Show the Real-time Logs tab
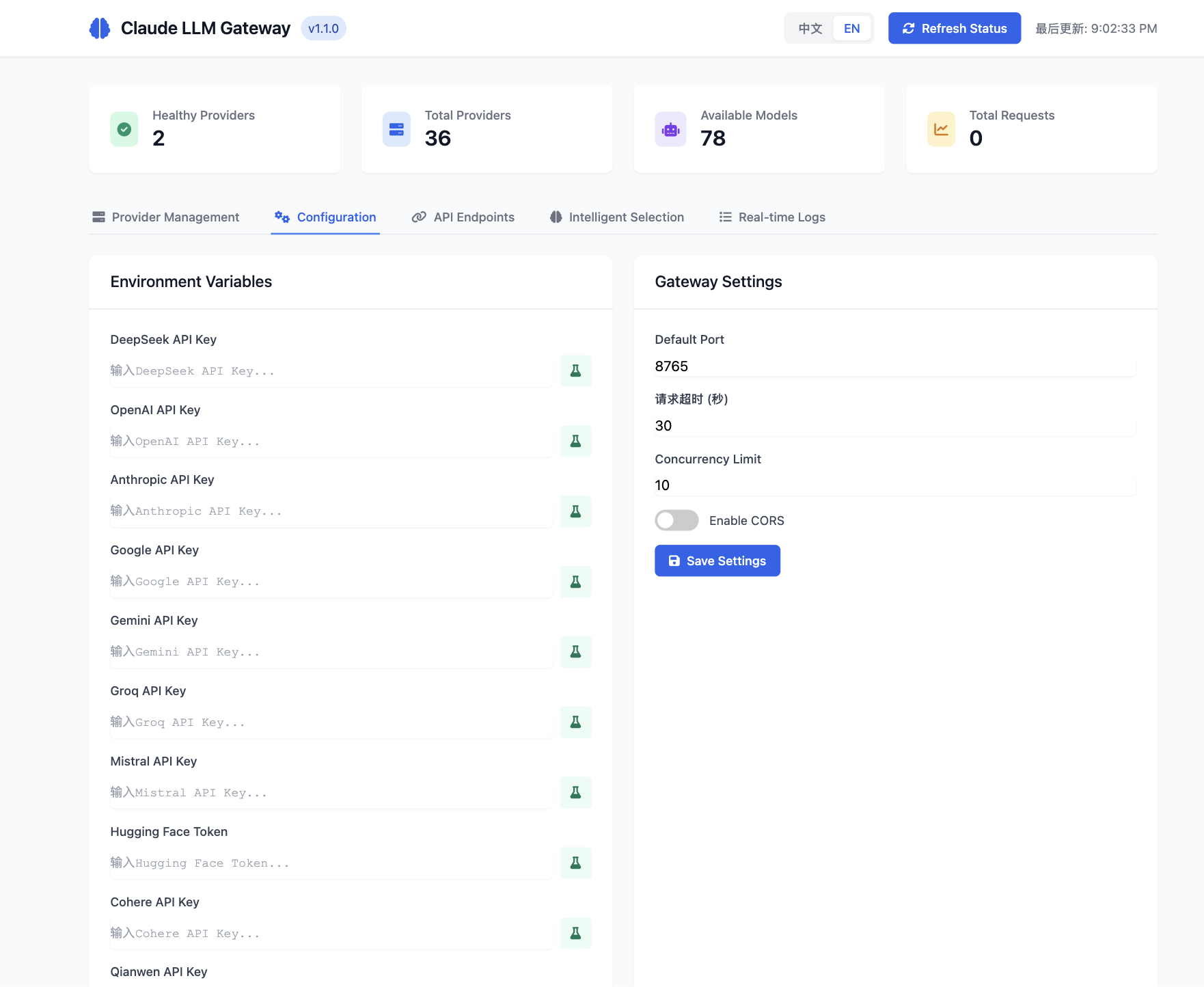 coord(772,217)
